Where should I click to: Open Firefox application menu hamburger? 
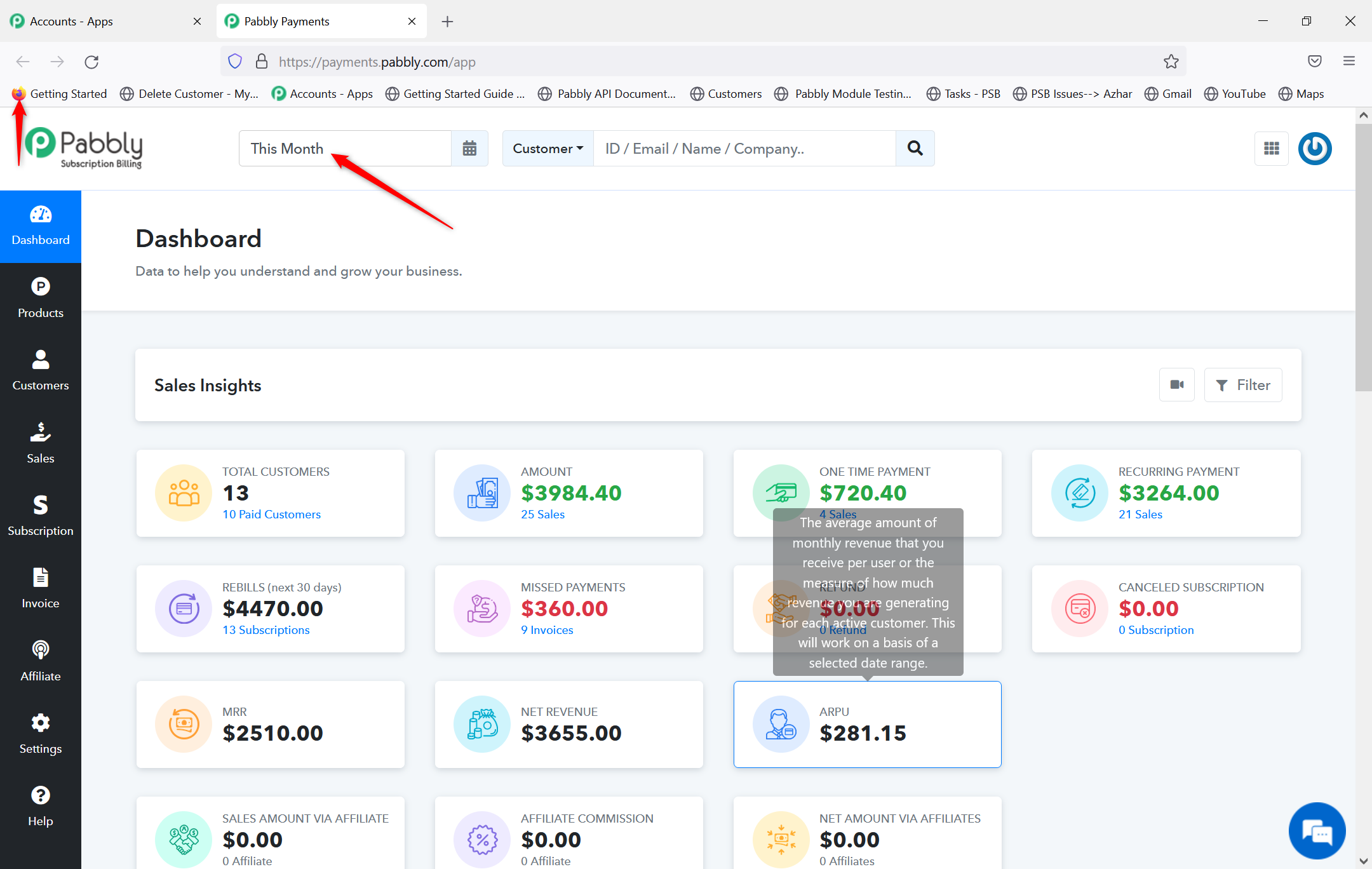tap(1349, 61)
